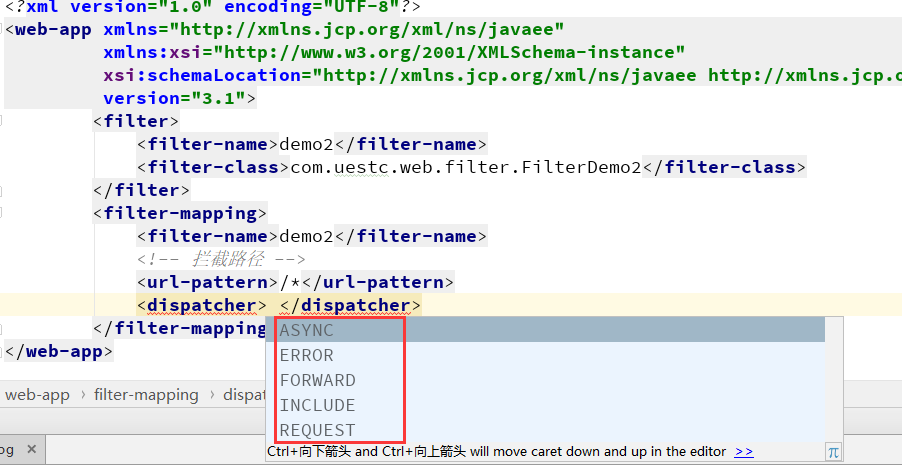Screen dimensions: 902x465
Task: Click the web-app breadcrumb
Action: point(37,395)
